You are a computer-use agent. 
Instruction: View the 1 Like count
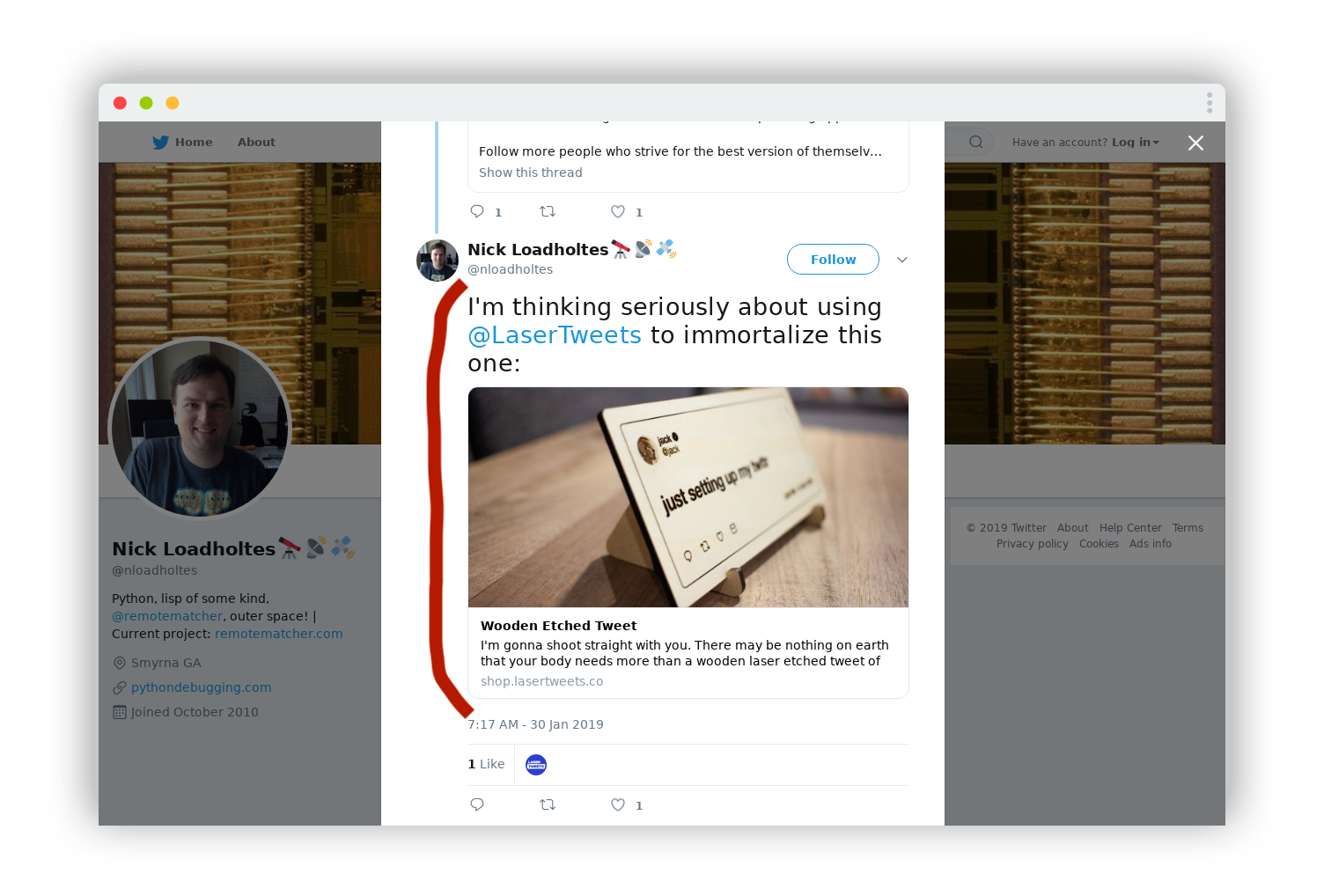point(486,764)
